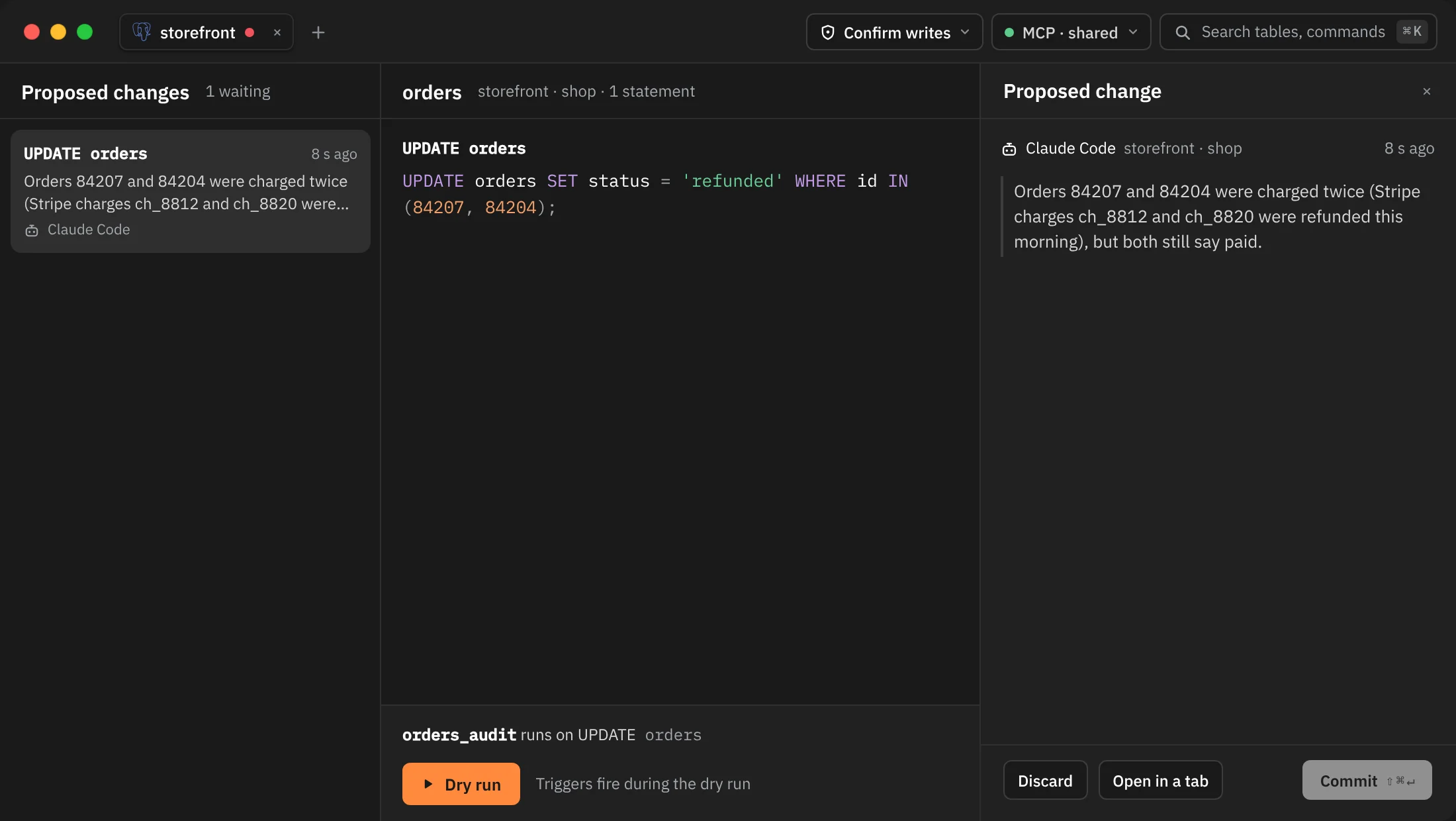Click the Dry run button
The width and height of the screenshot is (1456, 821).
click(x=461, y=784)
